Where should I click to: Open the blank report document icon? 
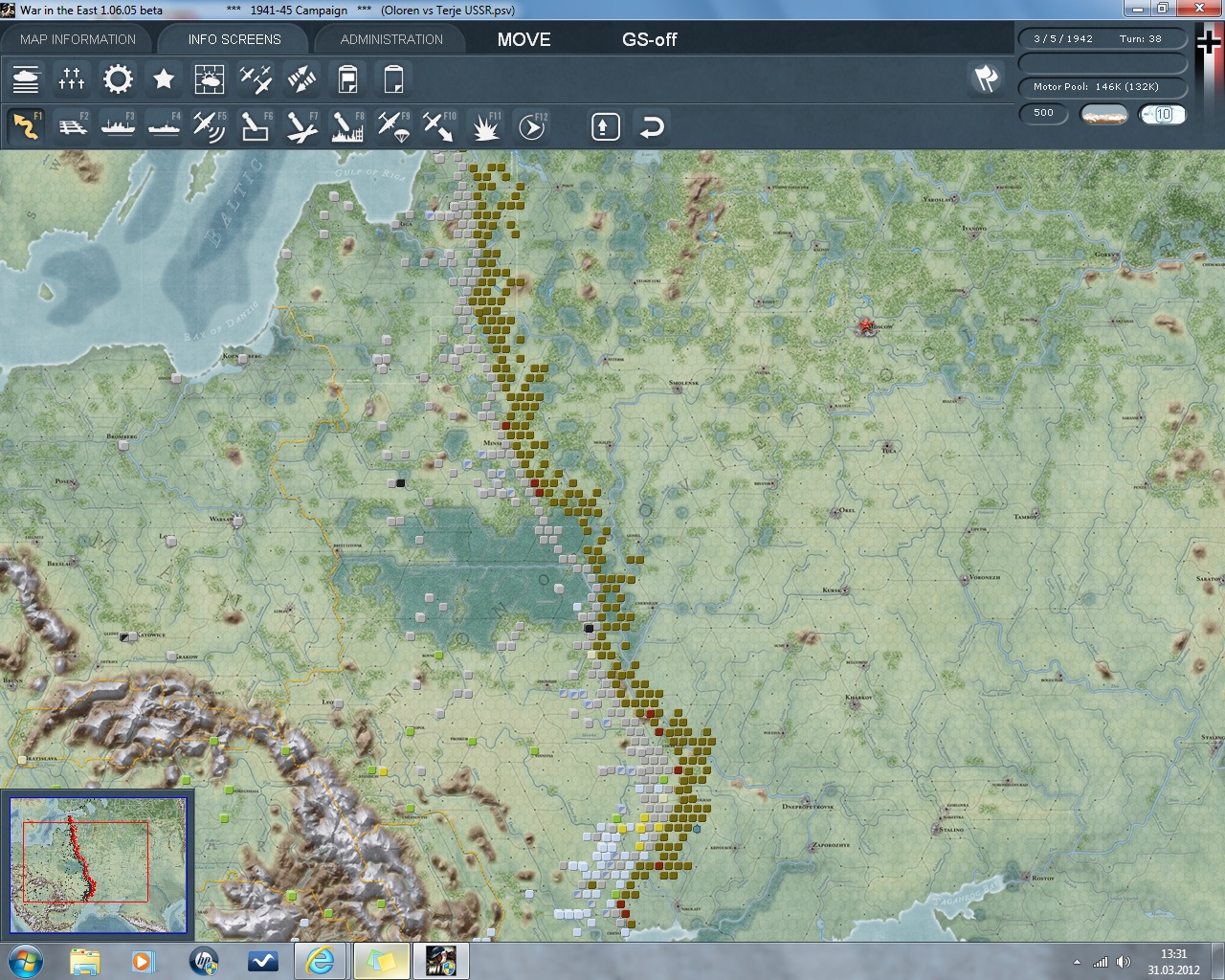(393, 78)
